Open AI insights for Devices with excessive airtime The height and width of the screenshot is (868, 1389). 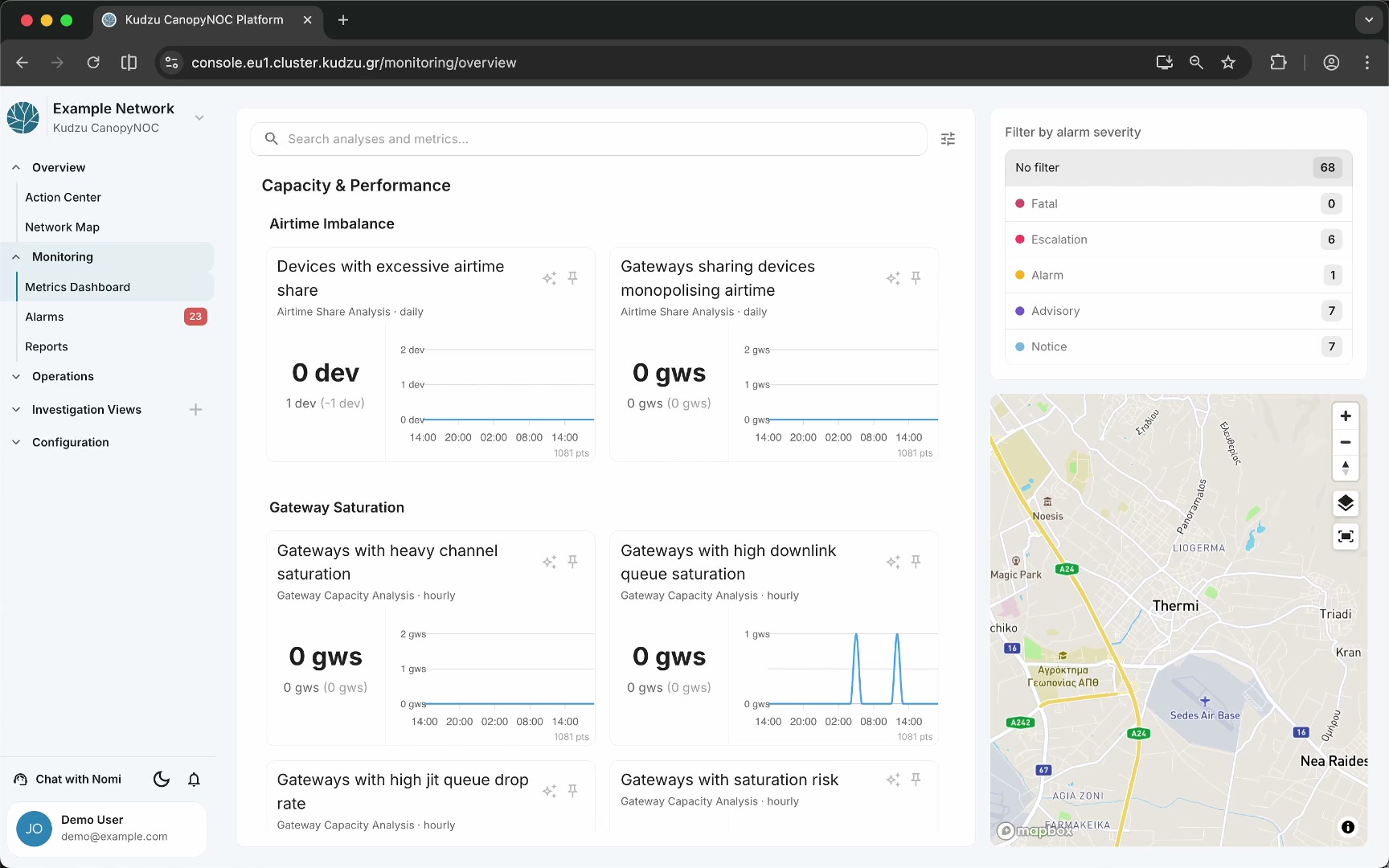549,278
